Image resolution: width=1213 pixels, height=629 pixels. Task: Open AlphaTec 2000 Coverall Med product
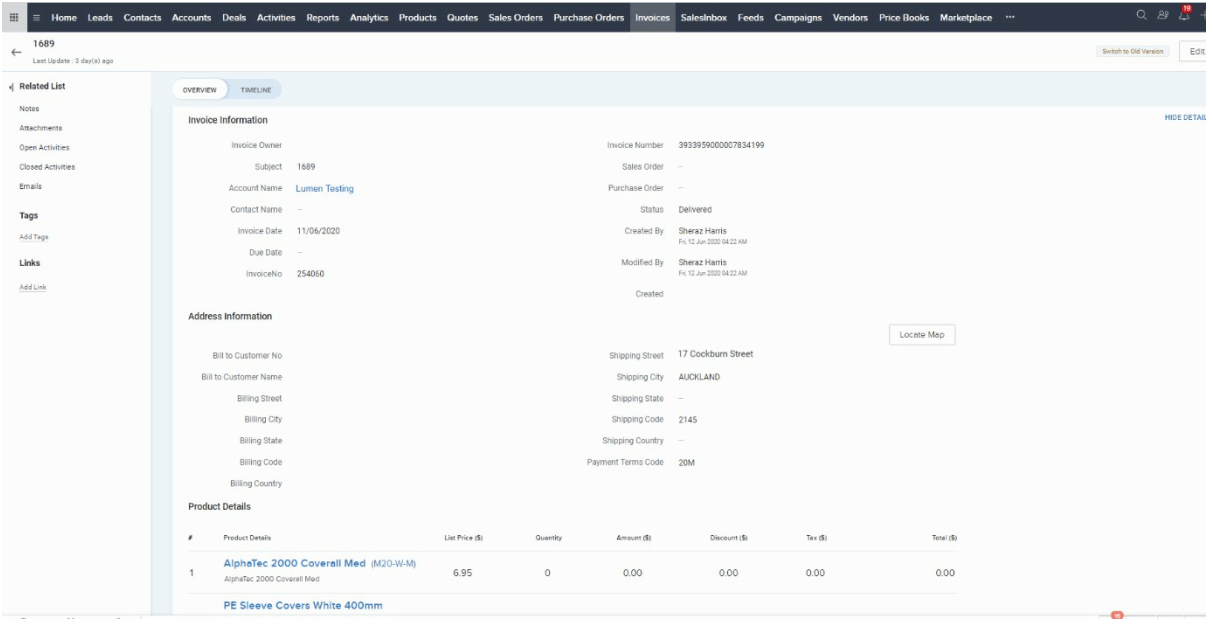[295, 564]
